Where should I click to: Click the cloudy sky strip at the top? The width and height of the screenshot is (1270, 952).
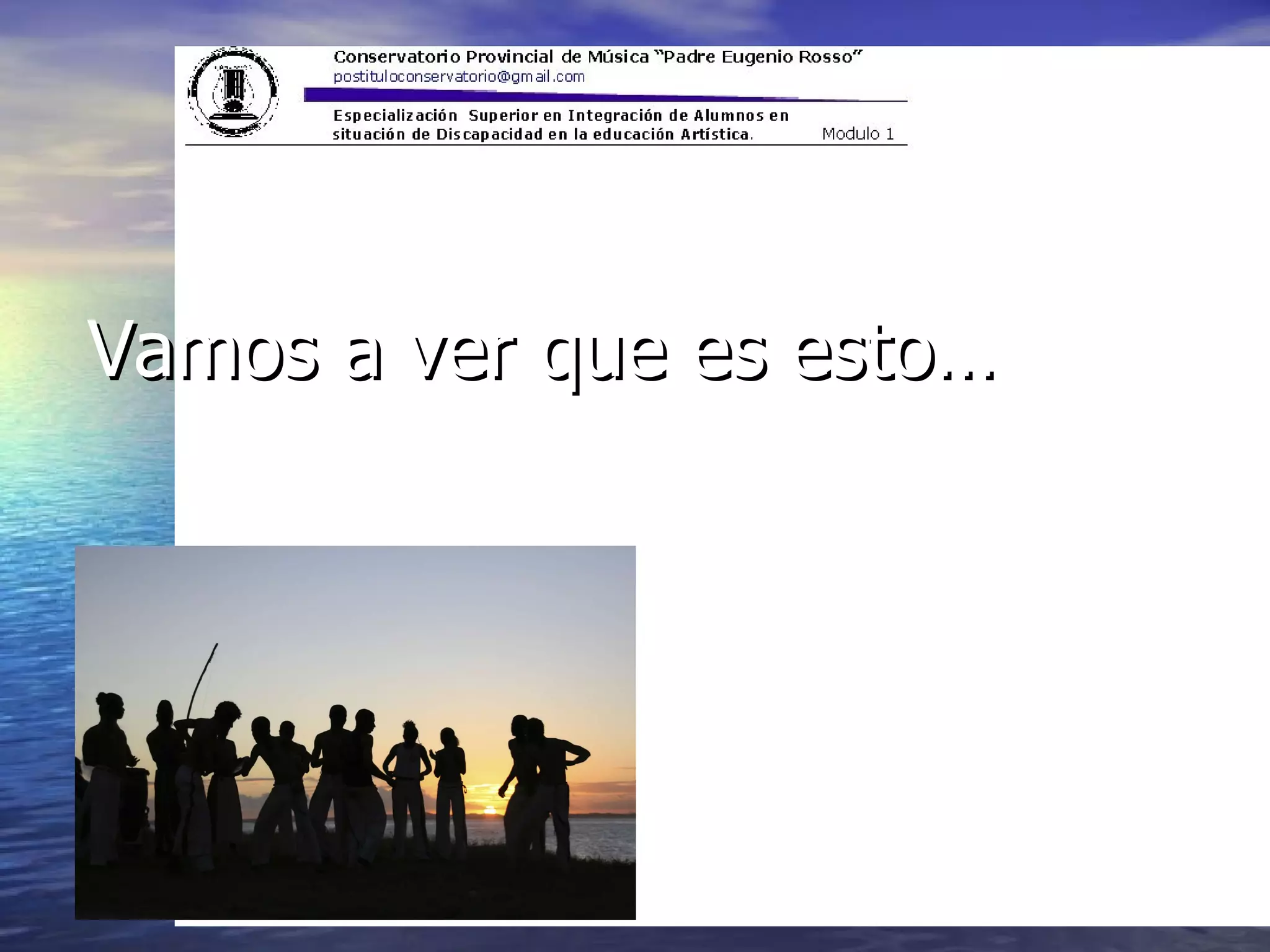point(620,22)
